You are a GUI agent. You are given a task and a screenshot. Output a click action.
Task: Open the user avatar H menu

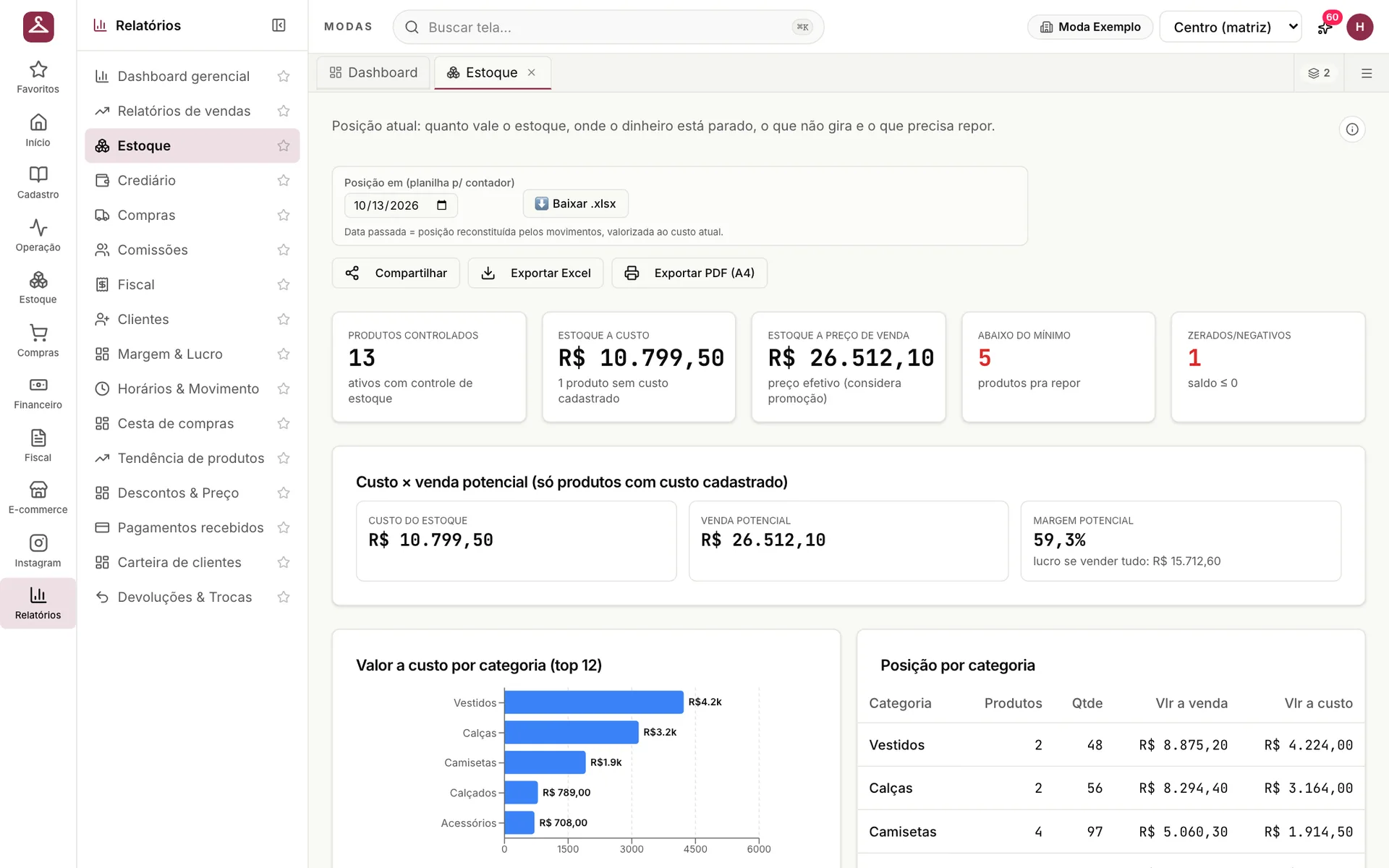(1359, 27)
